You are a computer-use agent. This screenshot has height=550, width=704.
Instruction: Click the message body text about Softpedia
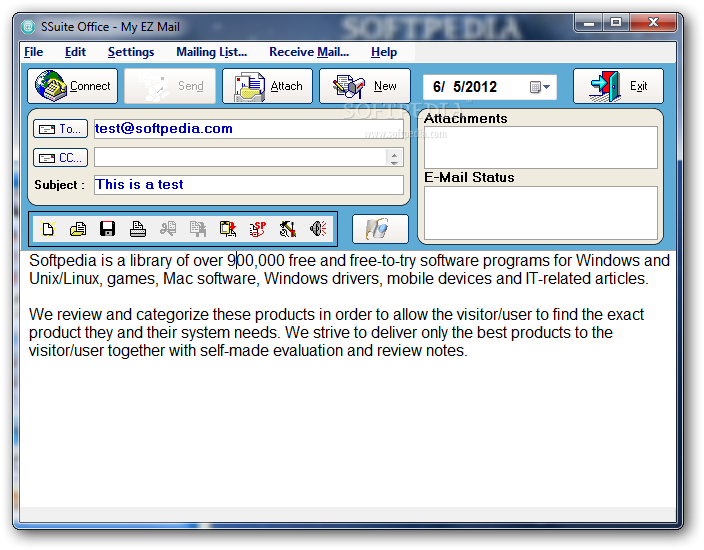point(349,305)
